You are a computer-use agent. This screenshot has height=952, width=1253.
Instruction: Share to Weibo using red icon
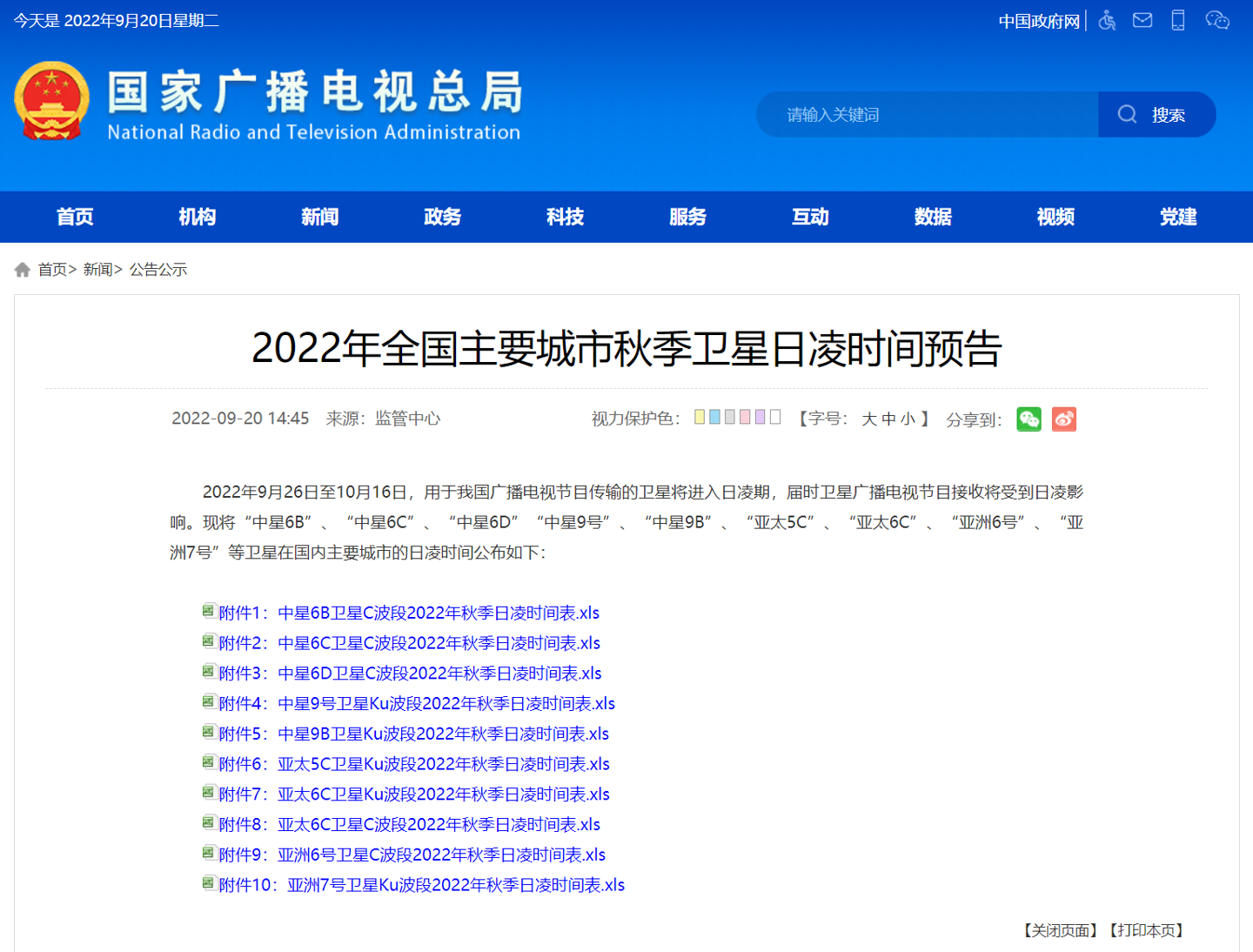1064,419
